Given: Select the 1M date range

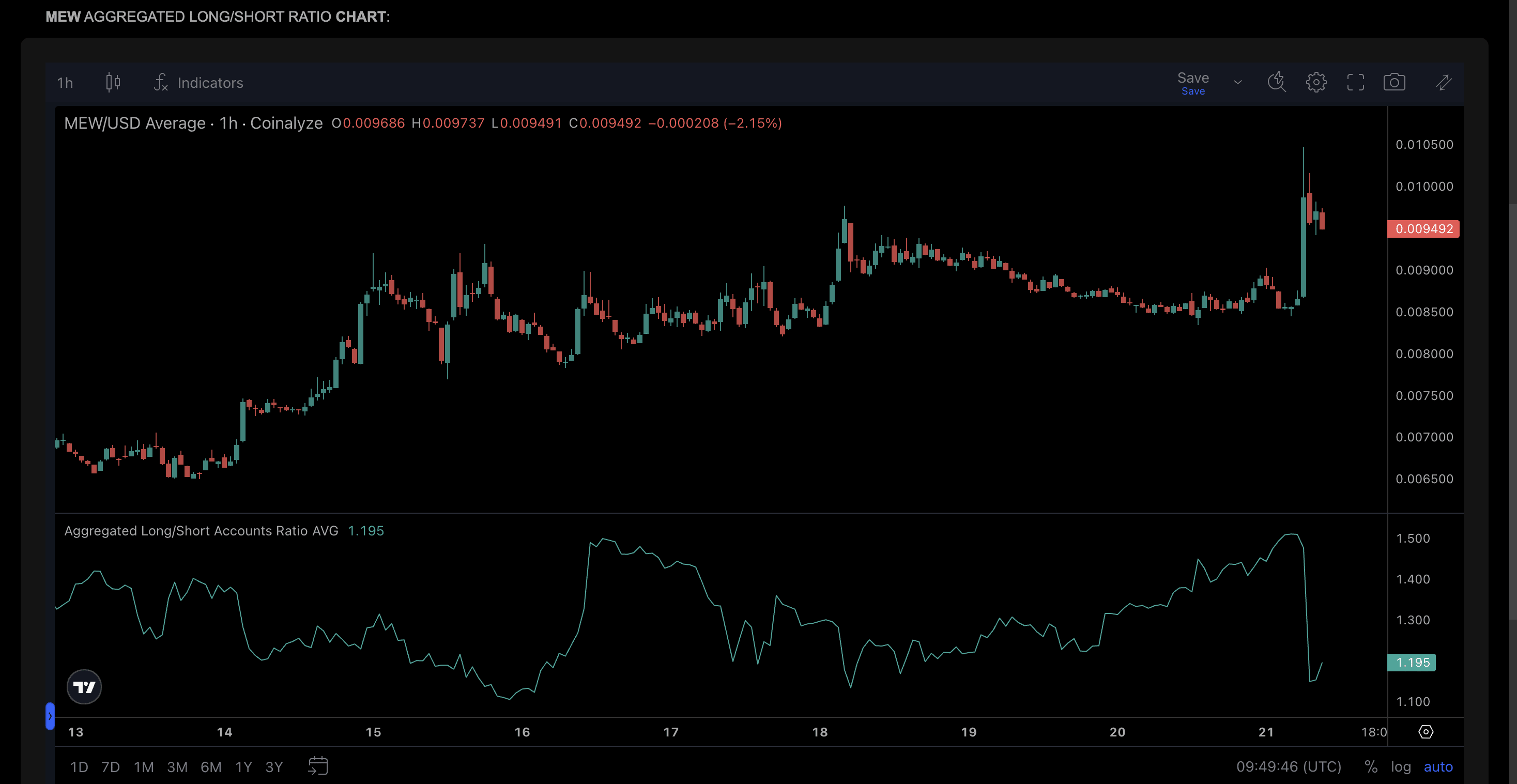Looking at the screenshot, I should coord(143,767).
